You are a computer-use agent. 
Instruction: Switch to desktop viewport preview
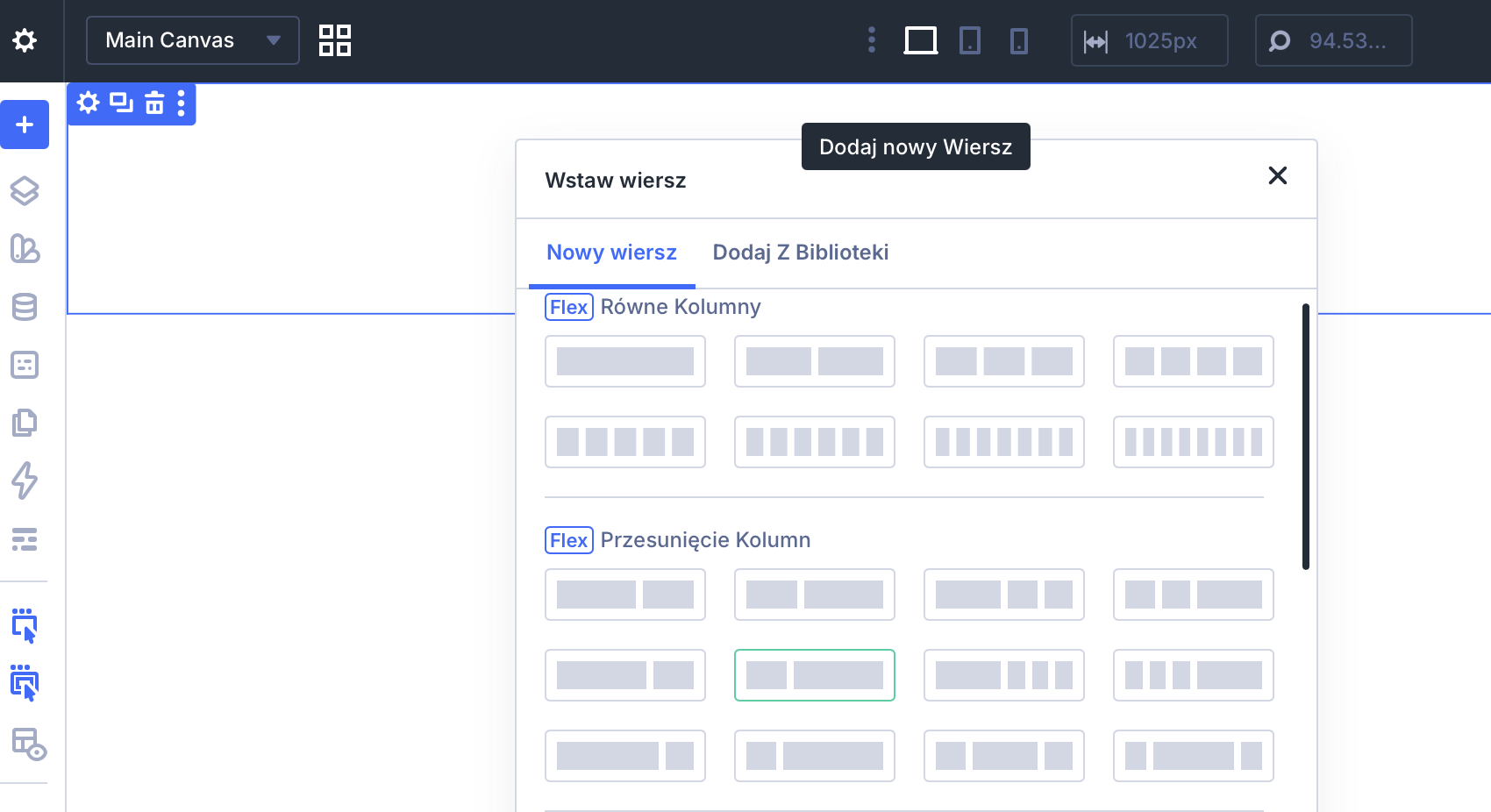pos(920,40)
